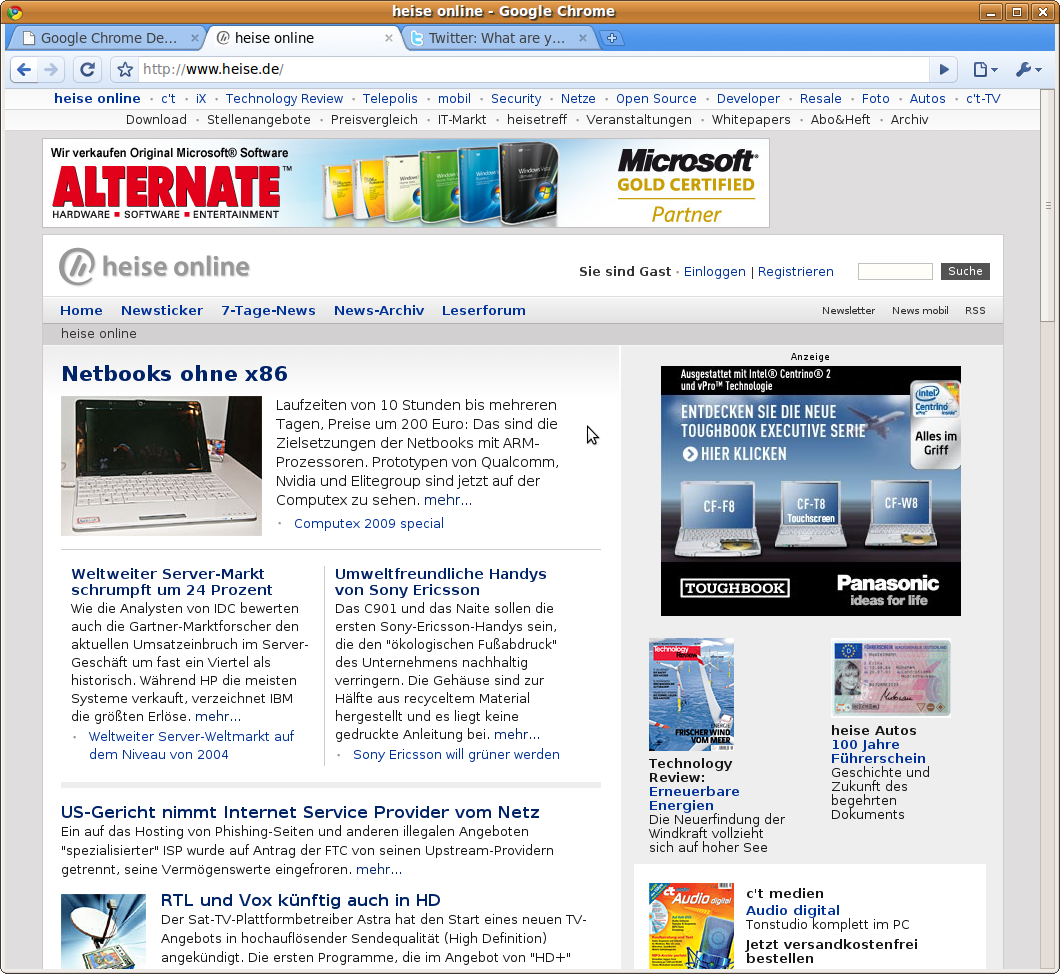Viewport: 1060px width, 974px height.
Task: Open the Whitepapers link
Action: (x=750, y=120)
